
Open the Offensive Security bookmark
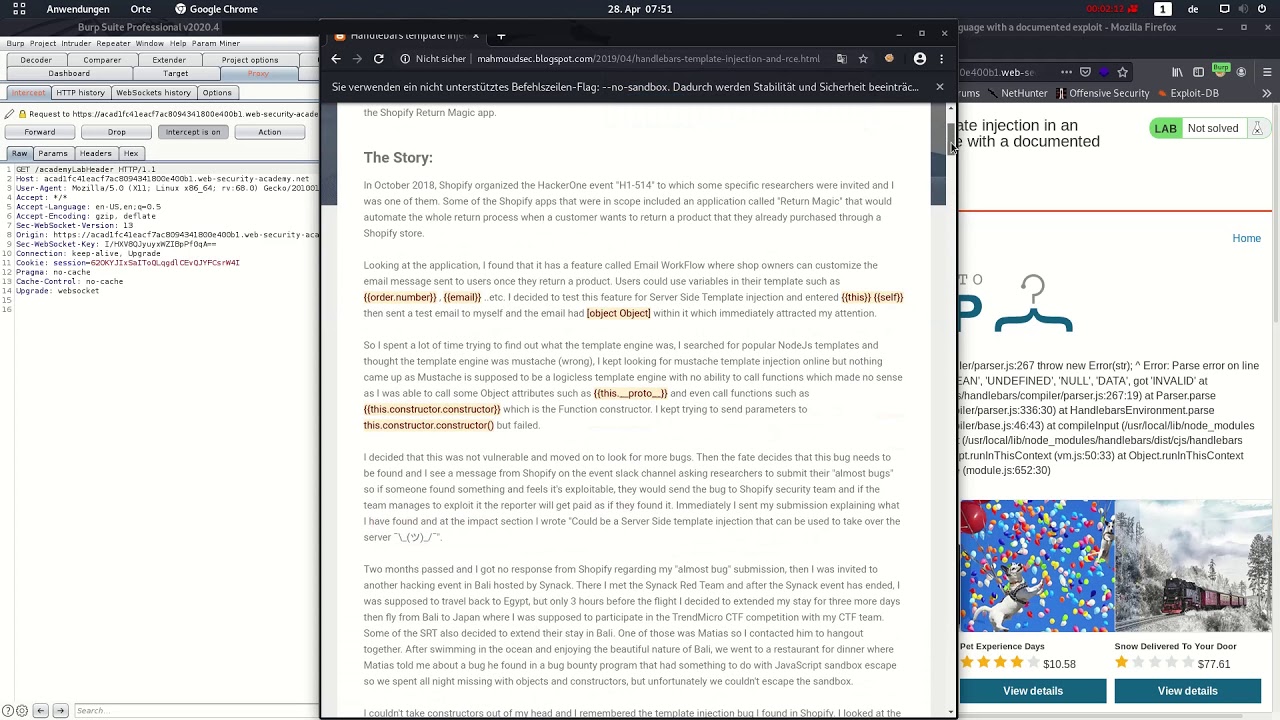pos(1101,93)
